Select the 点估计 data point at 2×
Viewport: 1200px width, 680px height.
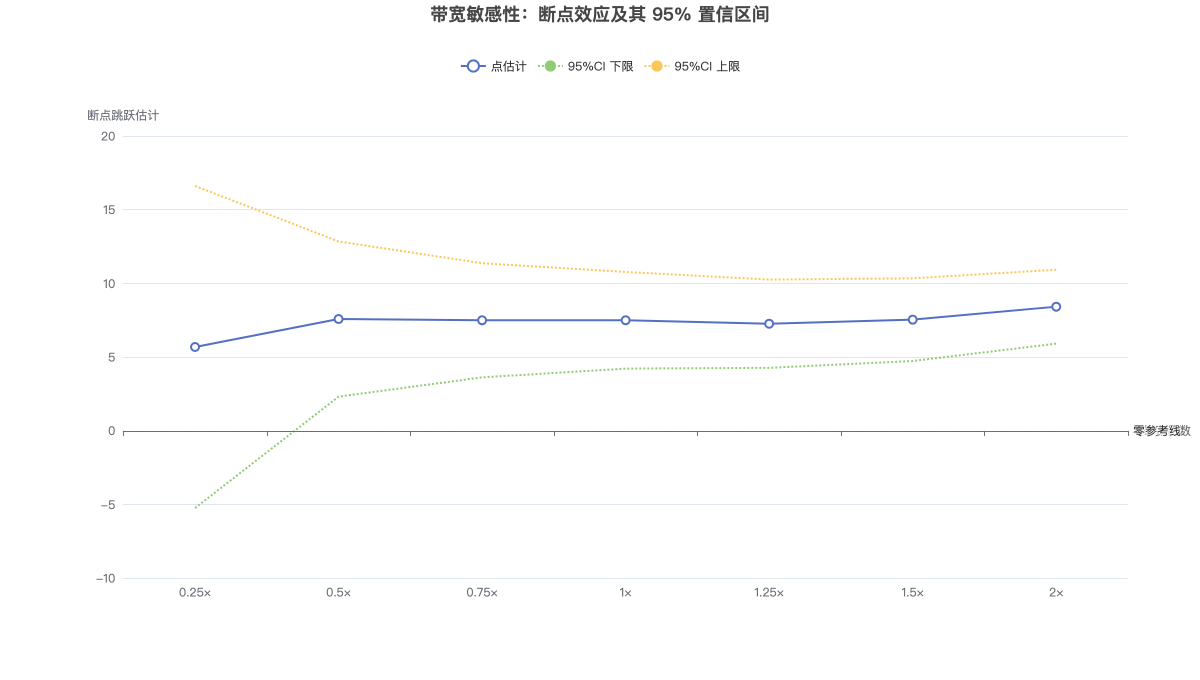(x=1056, y=307)
